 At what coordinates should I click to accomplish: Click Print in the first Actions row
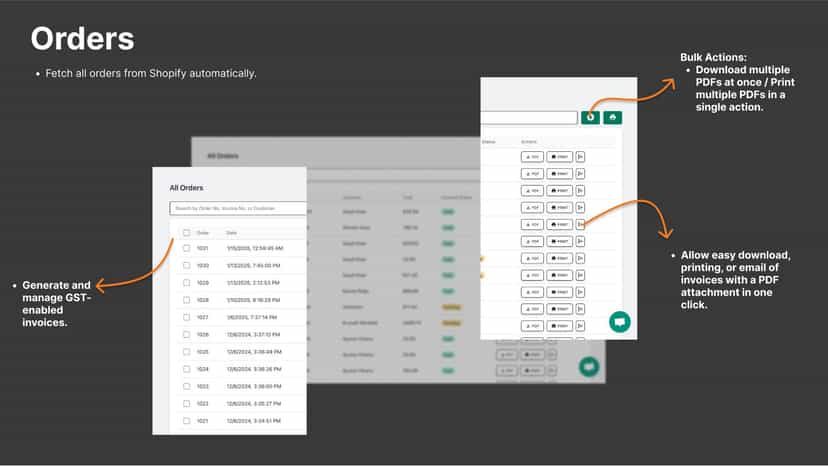tap(559, 157)
